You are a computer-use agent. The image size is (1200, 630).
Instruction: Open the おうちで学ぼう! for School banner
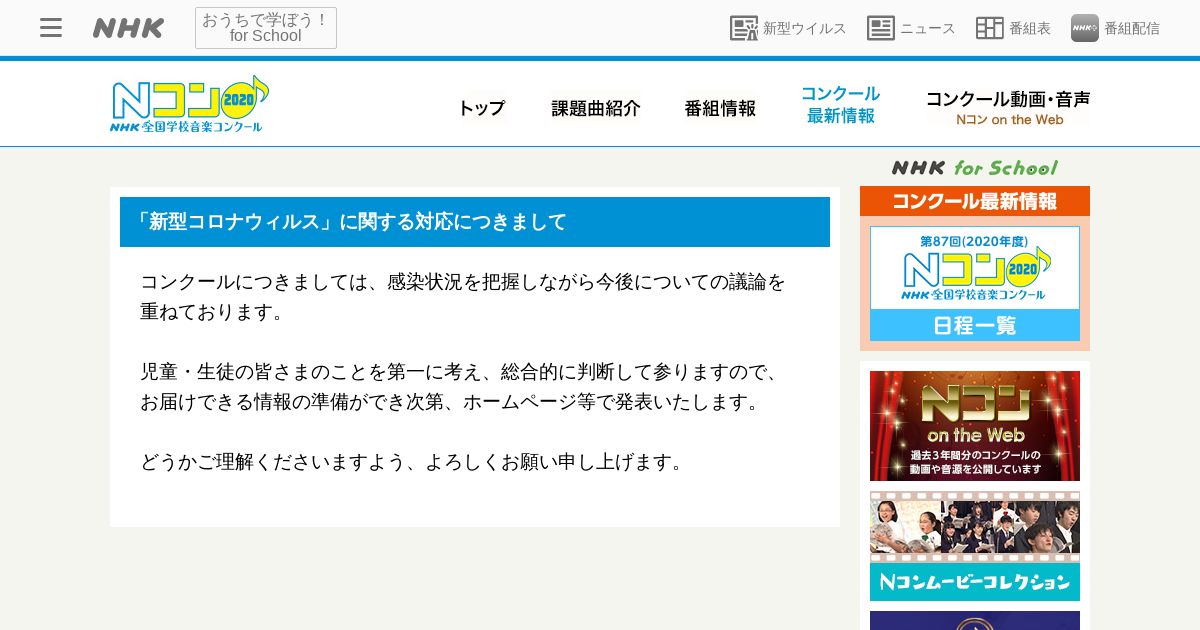click(x=266, y=28)
